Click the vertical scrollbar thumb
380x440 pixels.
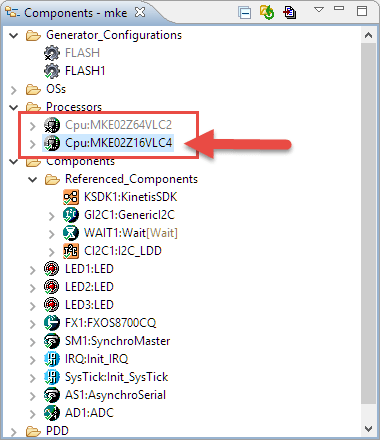click(368, 223)
